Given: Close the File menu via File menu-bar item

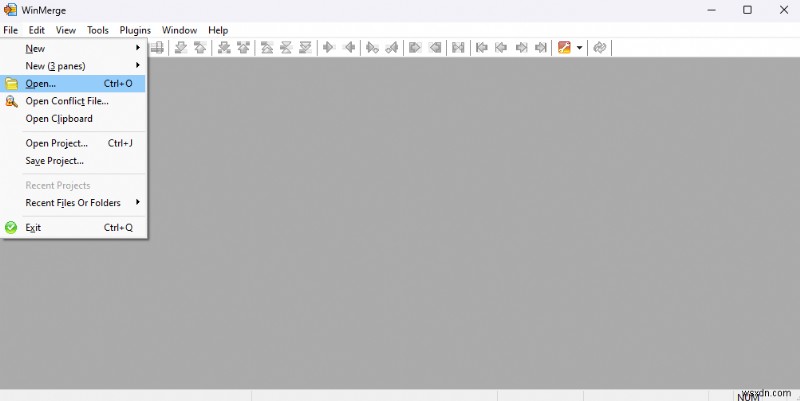Looking at the screenshot, I should tap(11, 30).
